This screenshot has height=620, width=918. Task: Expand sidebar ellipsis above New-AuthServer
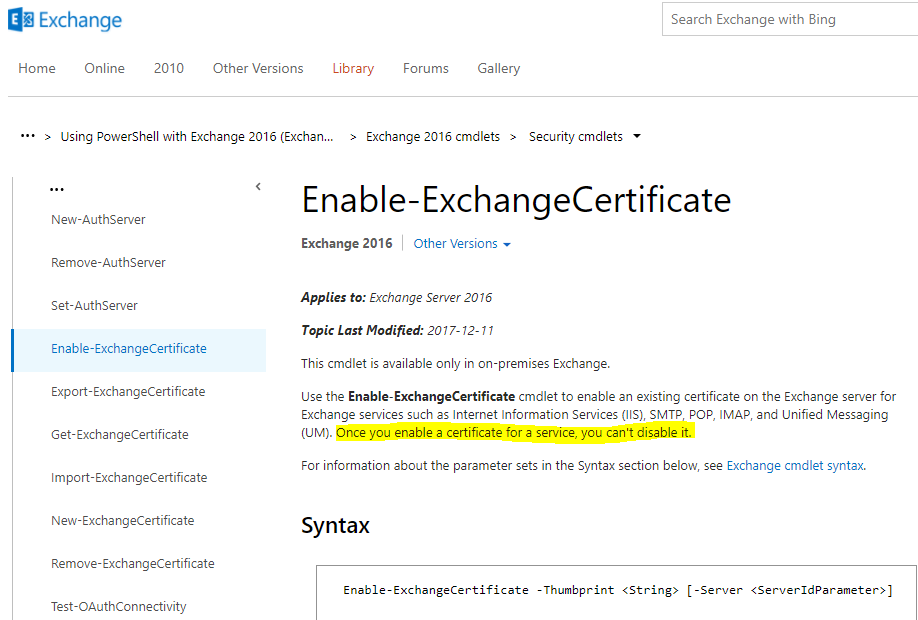click(x=57, y=189)
